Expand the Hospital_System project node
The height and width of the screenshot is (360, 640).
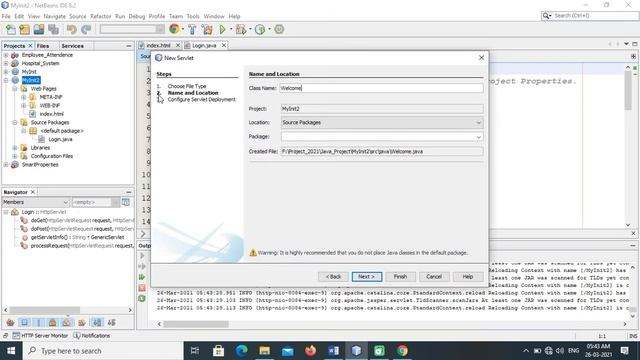pos(6,63)
